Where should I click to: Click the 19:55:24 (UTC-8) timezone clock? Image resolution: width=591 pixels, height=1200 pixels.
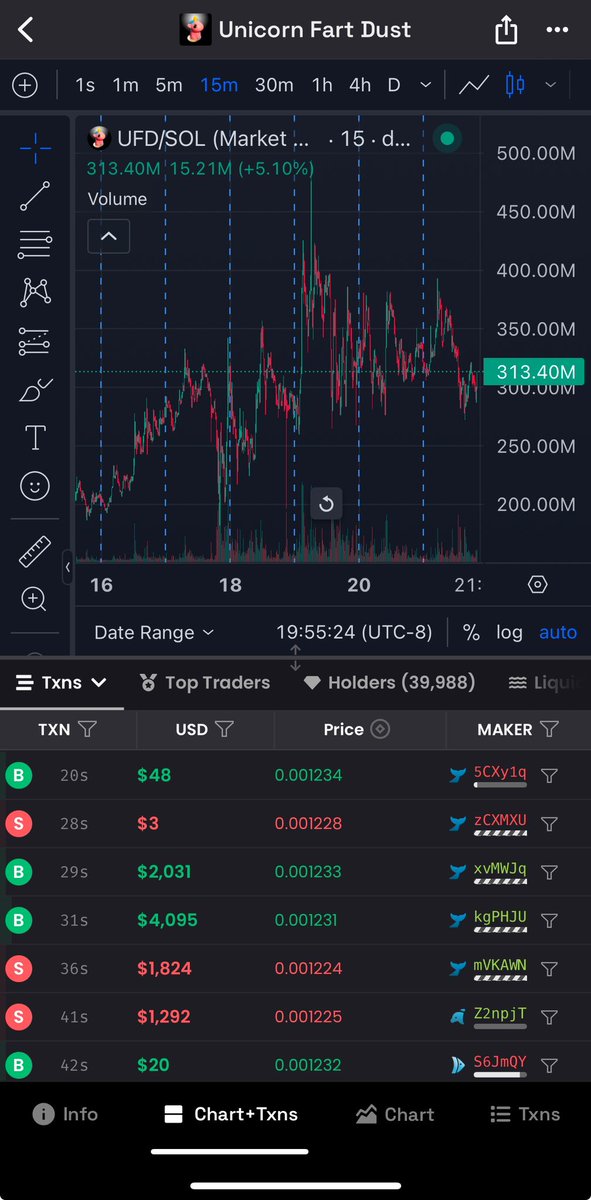354,632
